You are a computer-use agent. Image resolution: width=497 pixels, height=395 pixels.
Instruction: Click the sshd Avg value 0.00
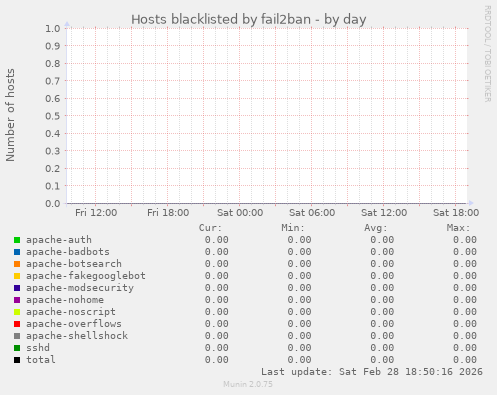point(382,348)
